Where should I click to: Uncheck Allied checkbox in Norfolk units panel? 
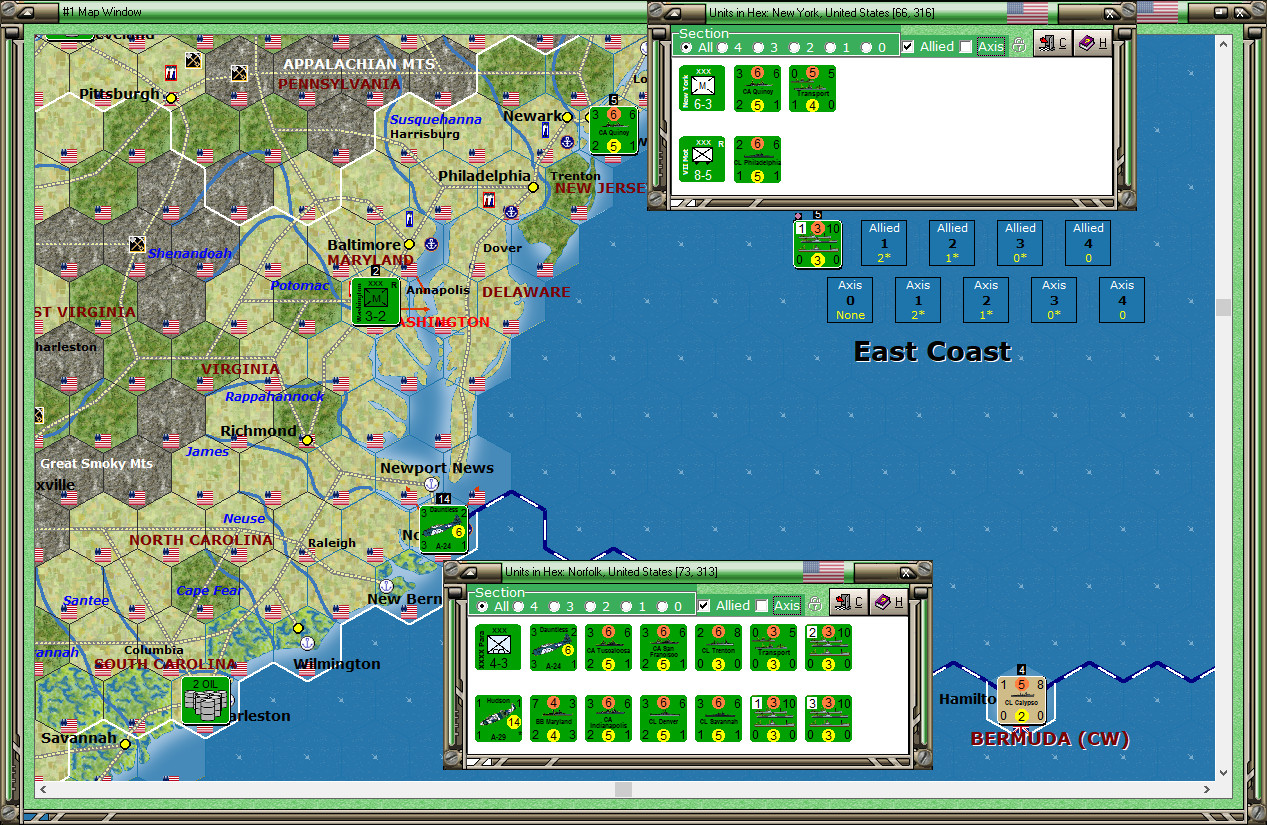(x=704, y=606)
